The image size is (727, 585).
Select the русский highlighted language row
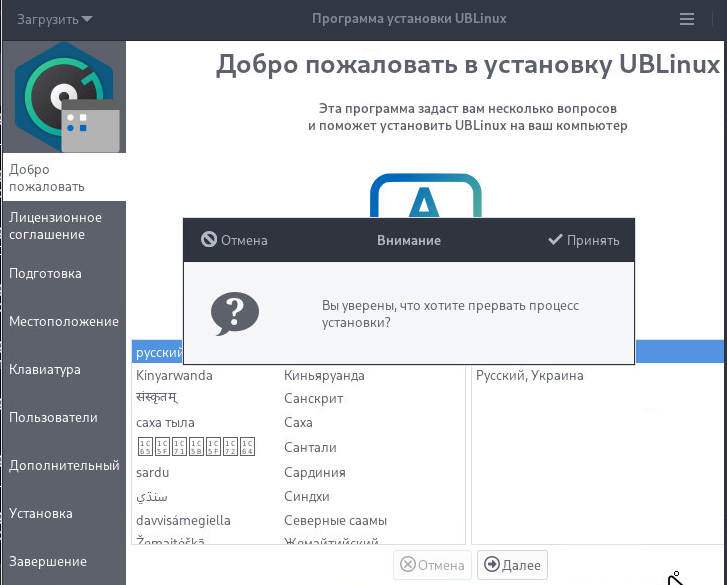click(x=158, y=352)
